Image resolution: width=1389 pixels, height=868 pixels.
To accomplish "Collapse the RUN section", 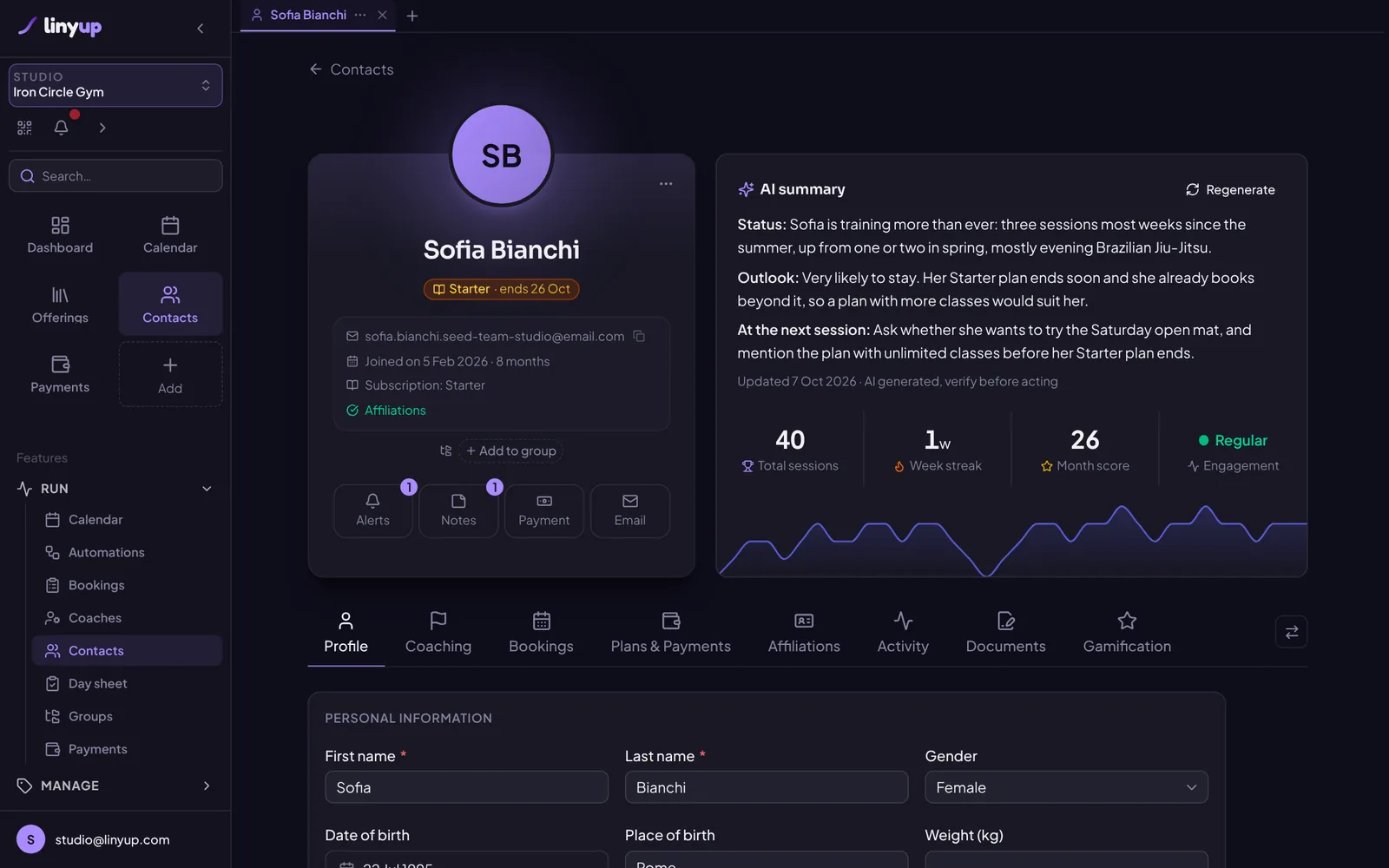I will [207, 489].
